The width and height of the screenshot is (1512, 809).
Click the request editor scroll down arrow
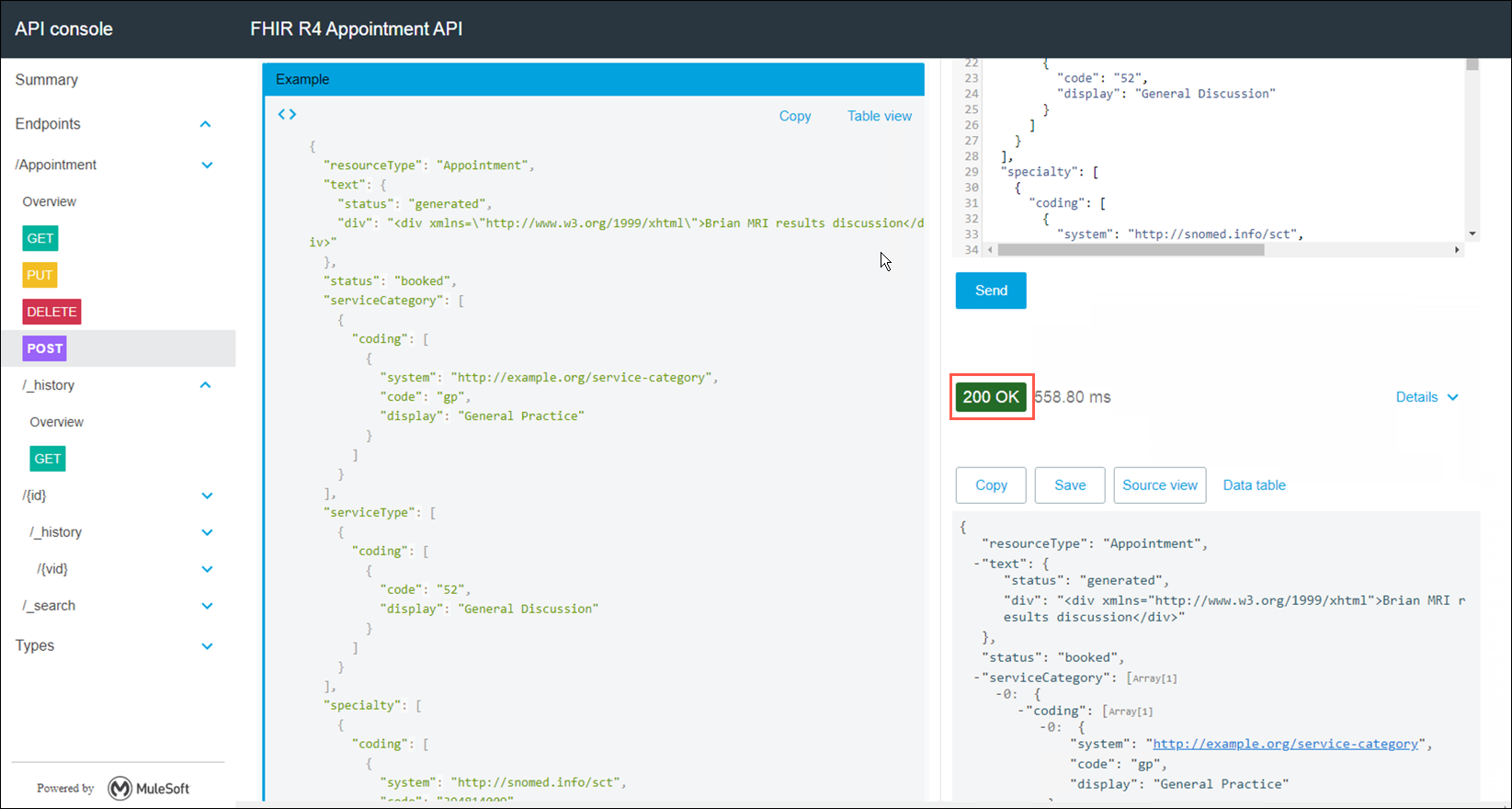(x=1472, y=234)
